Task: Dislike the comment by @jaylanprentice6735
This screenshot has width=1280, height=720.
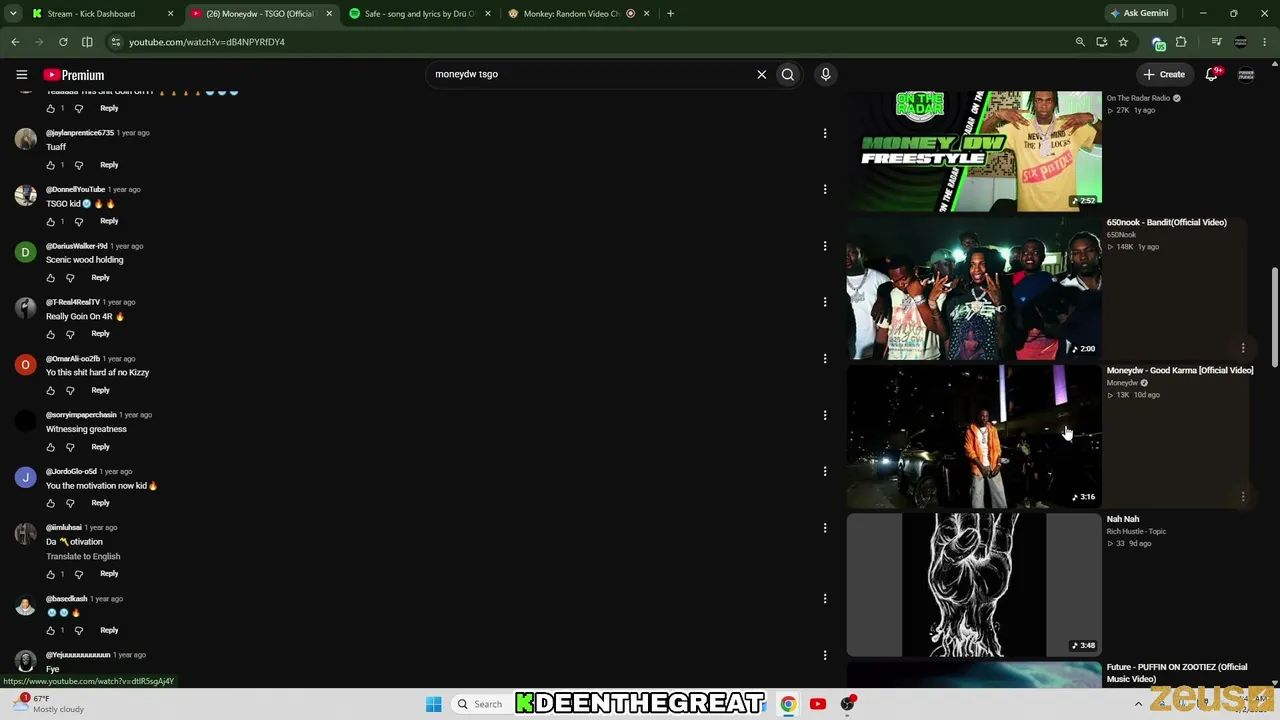Action: [79, 165]
